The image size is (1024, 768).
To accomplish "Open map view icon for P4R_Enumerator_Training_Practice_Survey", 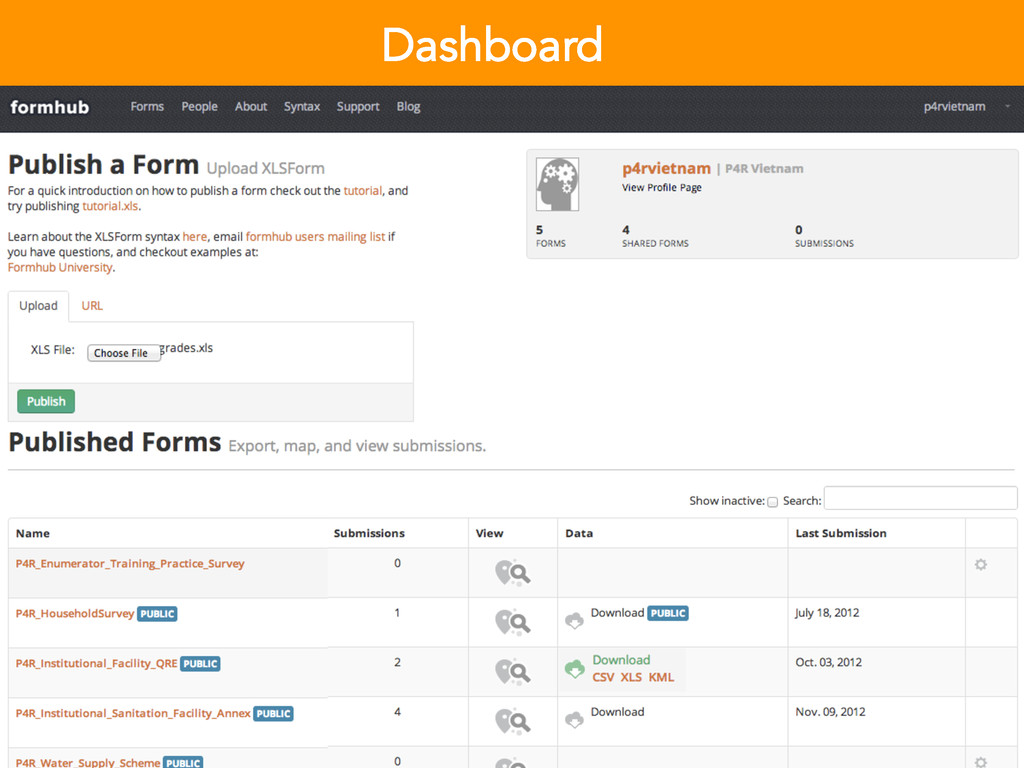I will coord(513,573).
